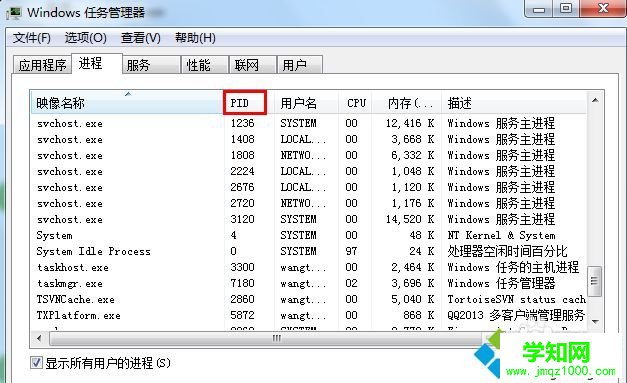Viewport: 627px width, 383px height.
Task: Click memory value 12,416 K
Action: pyautogui.click(x=410, y=123)
